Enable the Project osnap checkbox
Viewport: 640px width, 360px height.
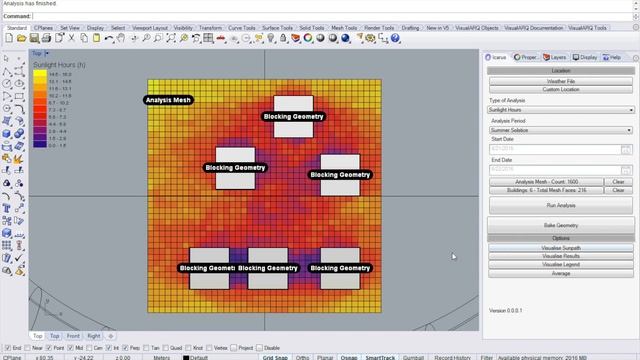click(233, 348)
